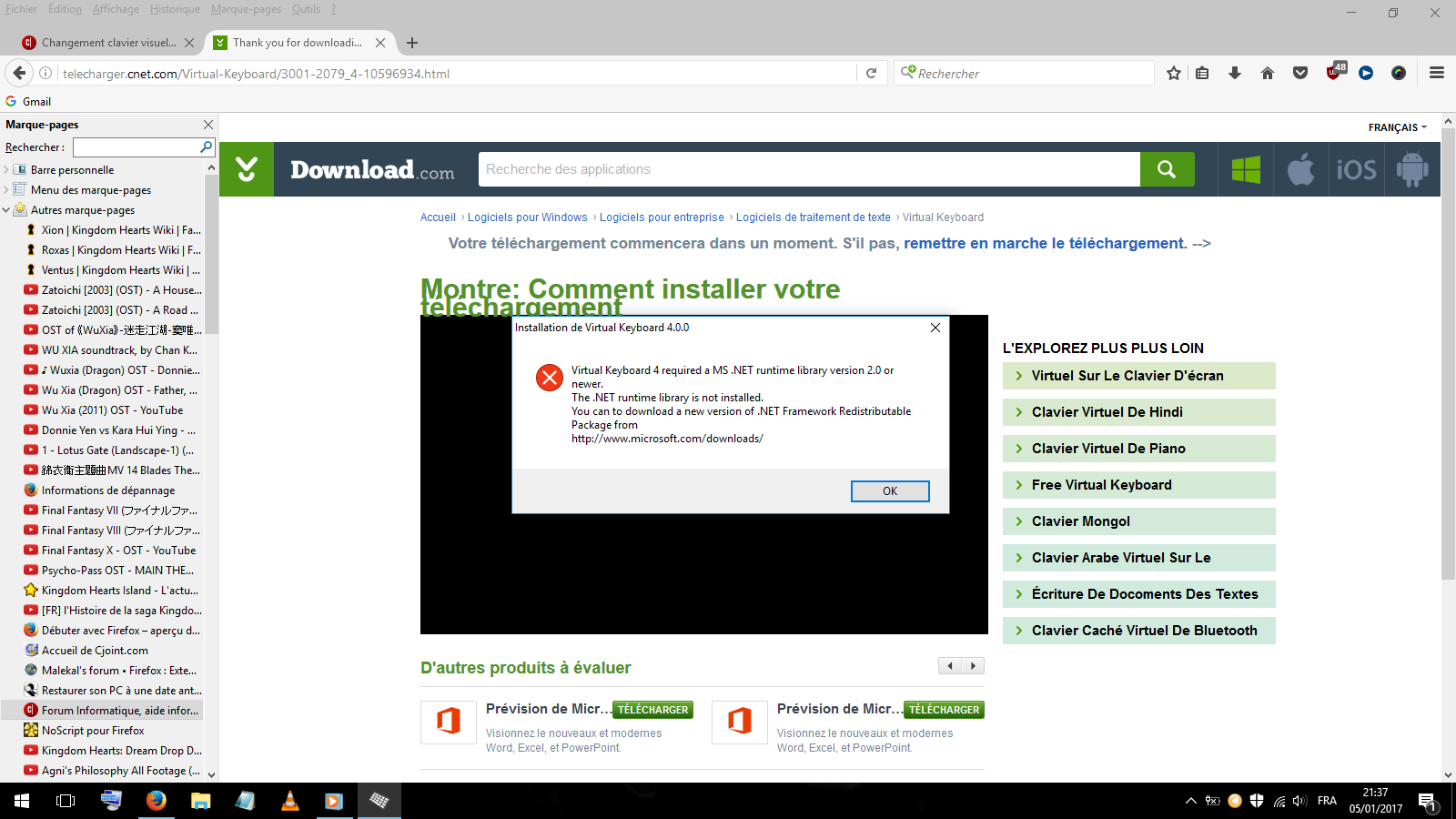Viewport: 1456px width, 819px height.
Task: Open the downloads arrow icon
Action: (1235, 73)
